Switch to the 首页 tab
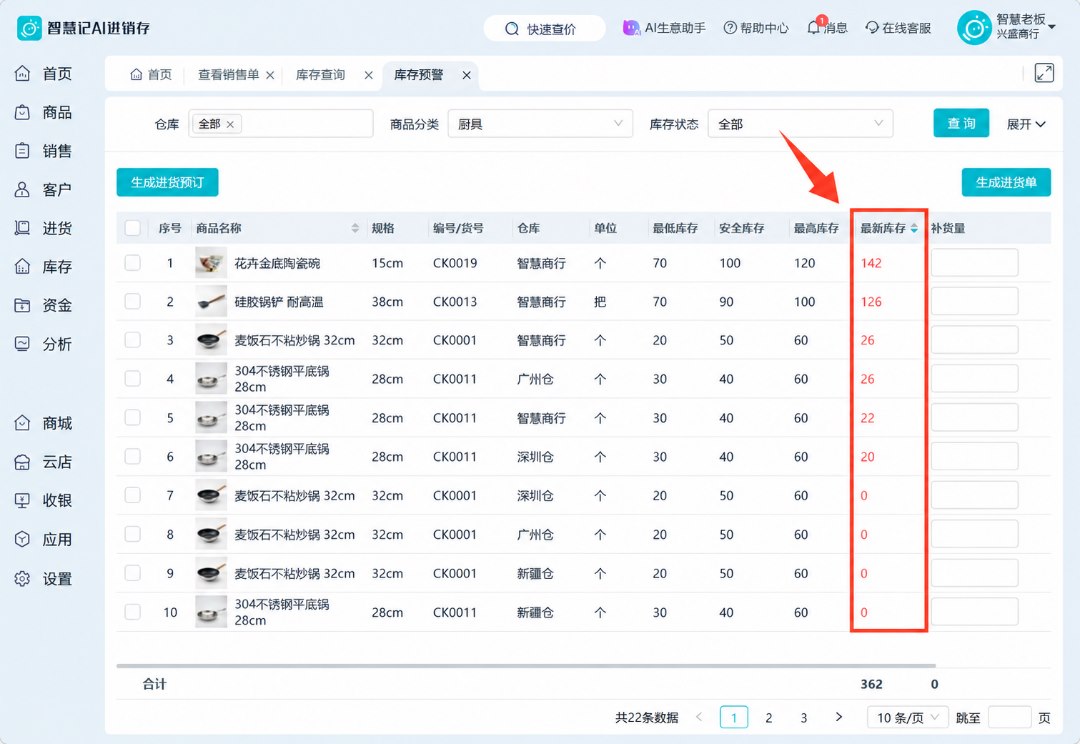Image resolution: width=1080 pixels, height=744 pixels. (151, 74)
